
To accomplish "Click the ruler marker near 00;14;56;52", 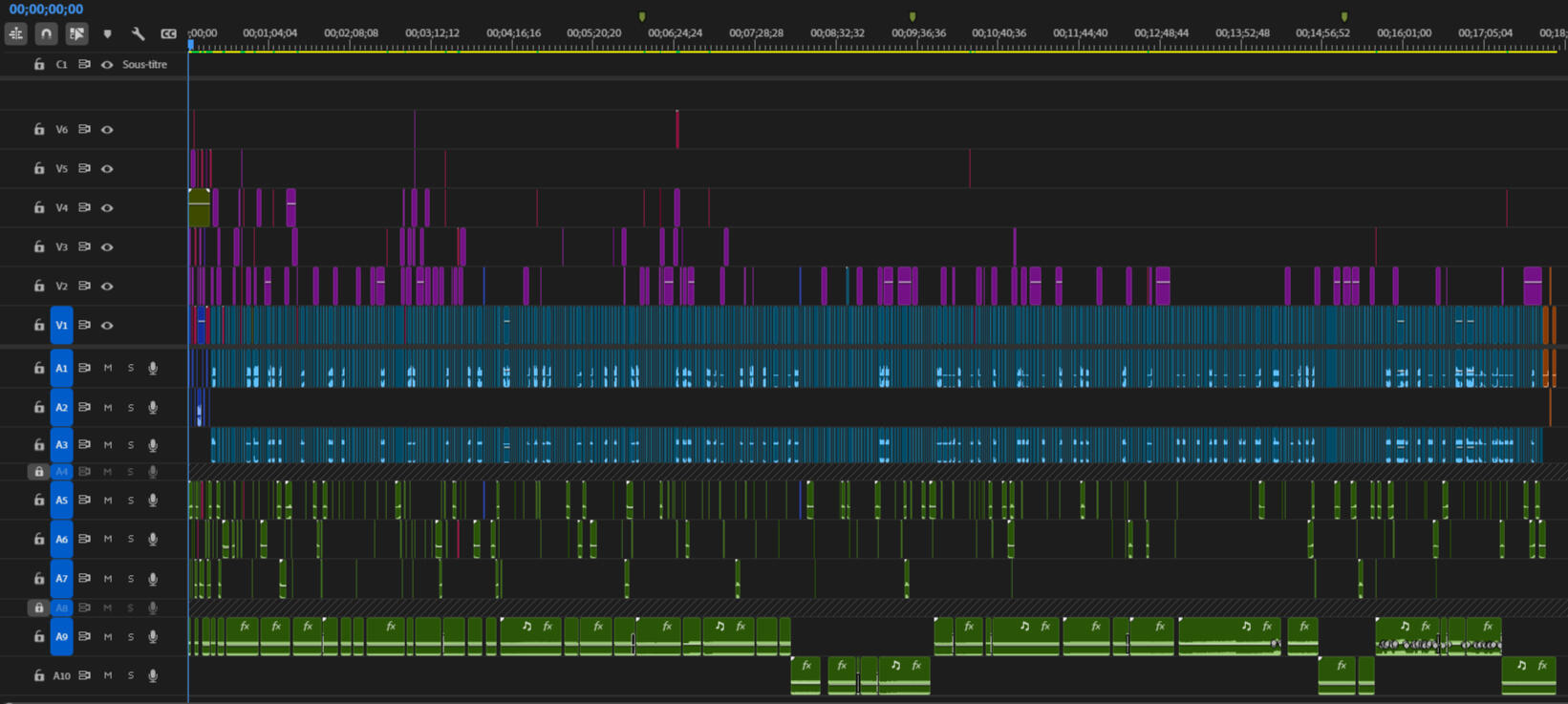I will click(x=1344, y=16).
